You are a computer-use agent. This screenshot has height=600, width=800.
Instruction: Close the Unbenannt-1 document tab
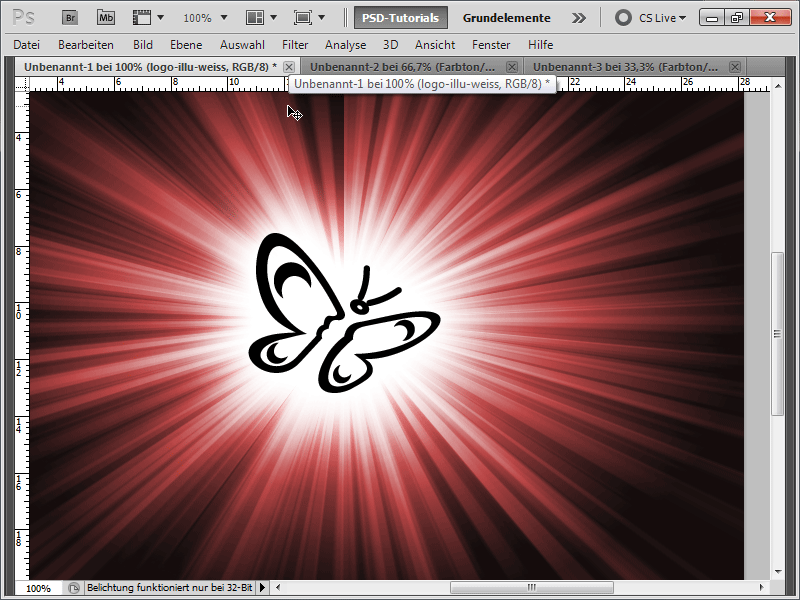pyautogui.click(x=289, y=67)
